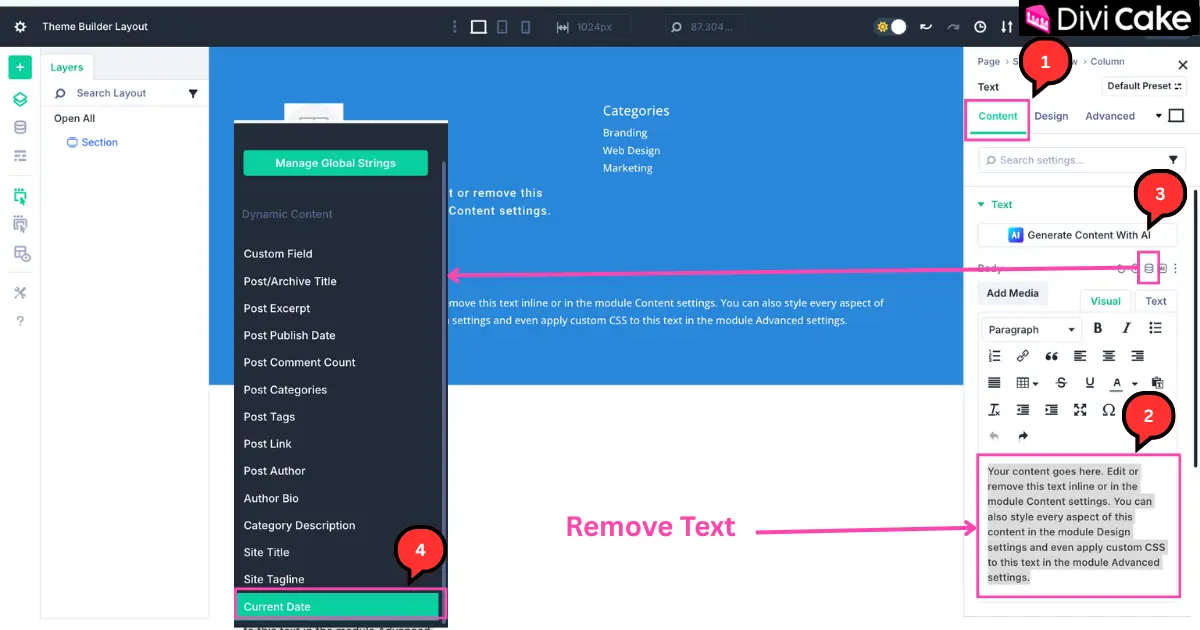This screenshot has height=630, width=1200.
Task: Switch to phone view icon
Action: click(526, 27)
